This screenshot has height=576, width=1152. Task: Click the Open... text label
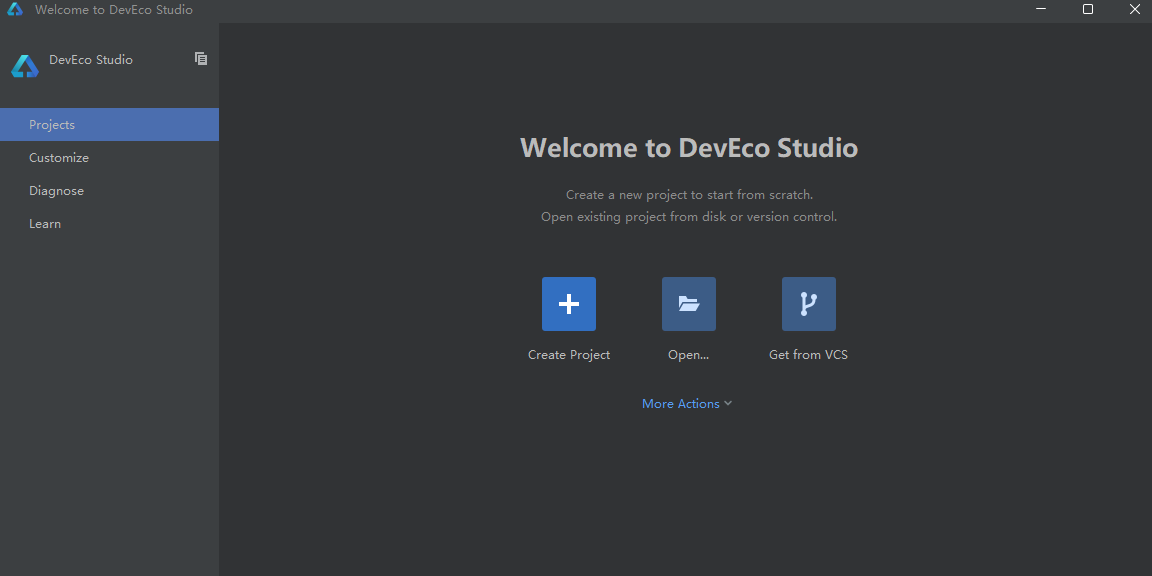[x=688, y=355]
